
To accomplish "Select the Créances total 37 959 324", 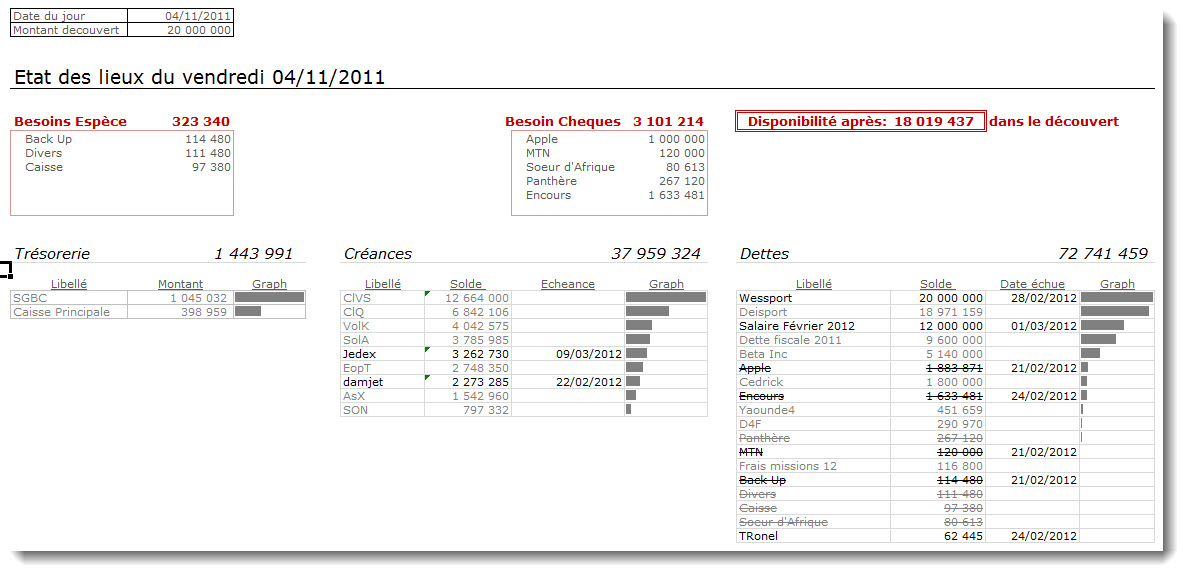I will pyautogui.click(x=656, y=254).
